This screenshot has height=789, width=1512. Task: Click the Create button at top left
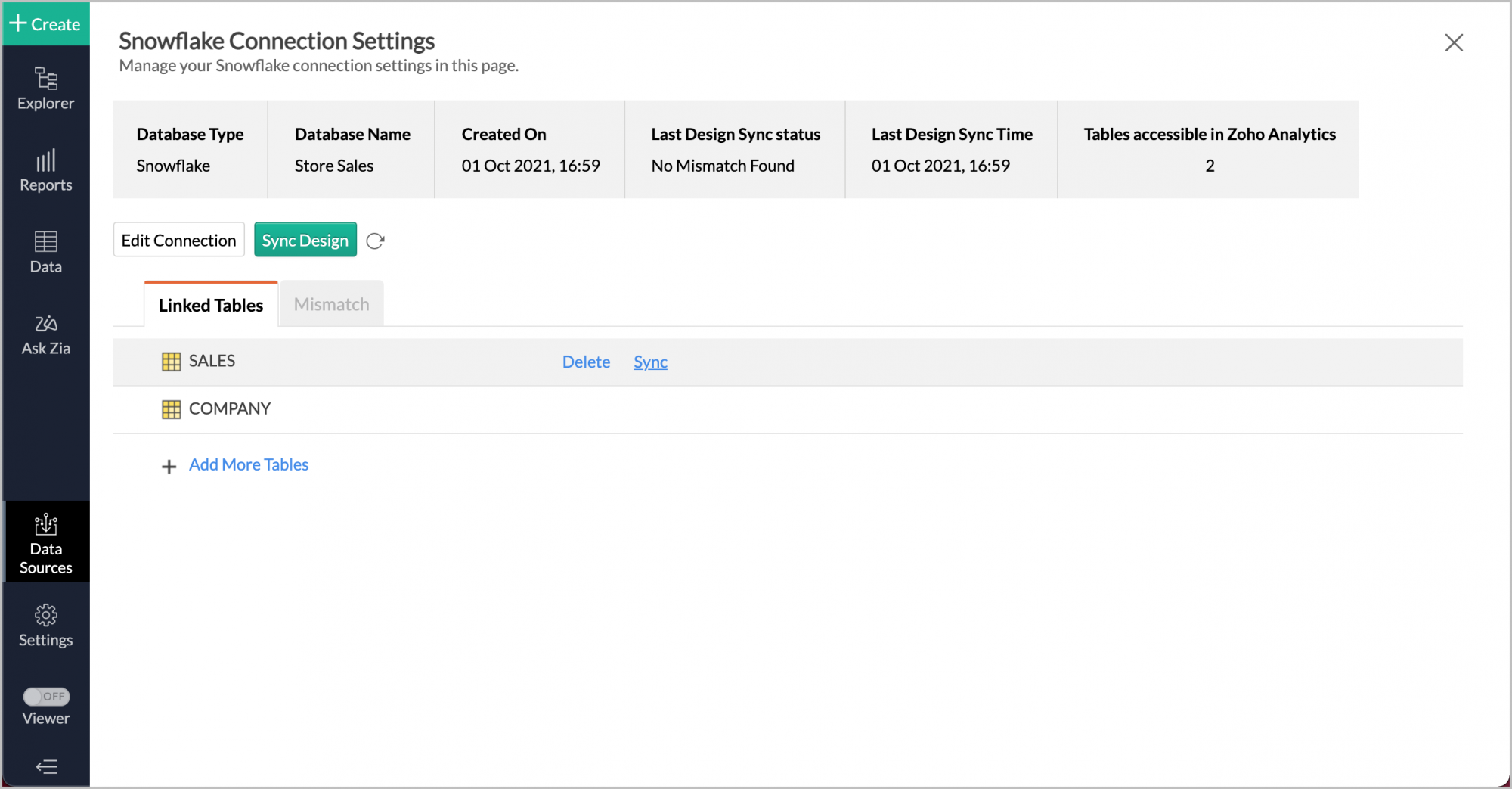[45, 23]
